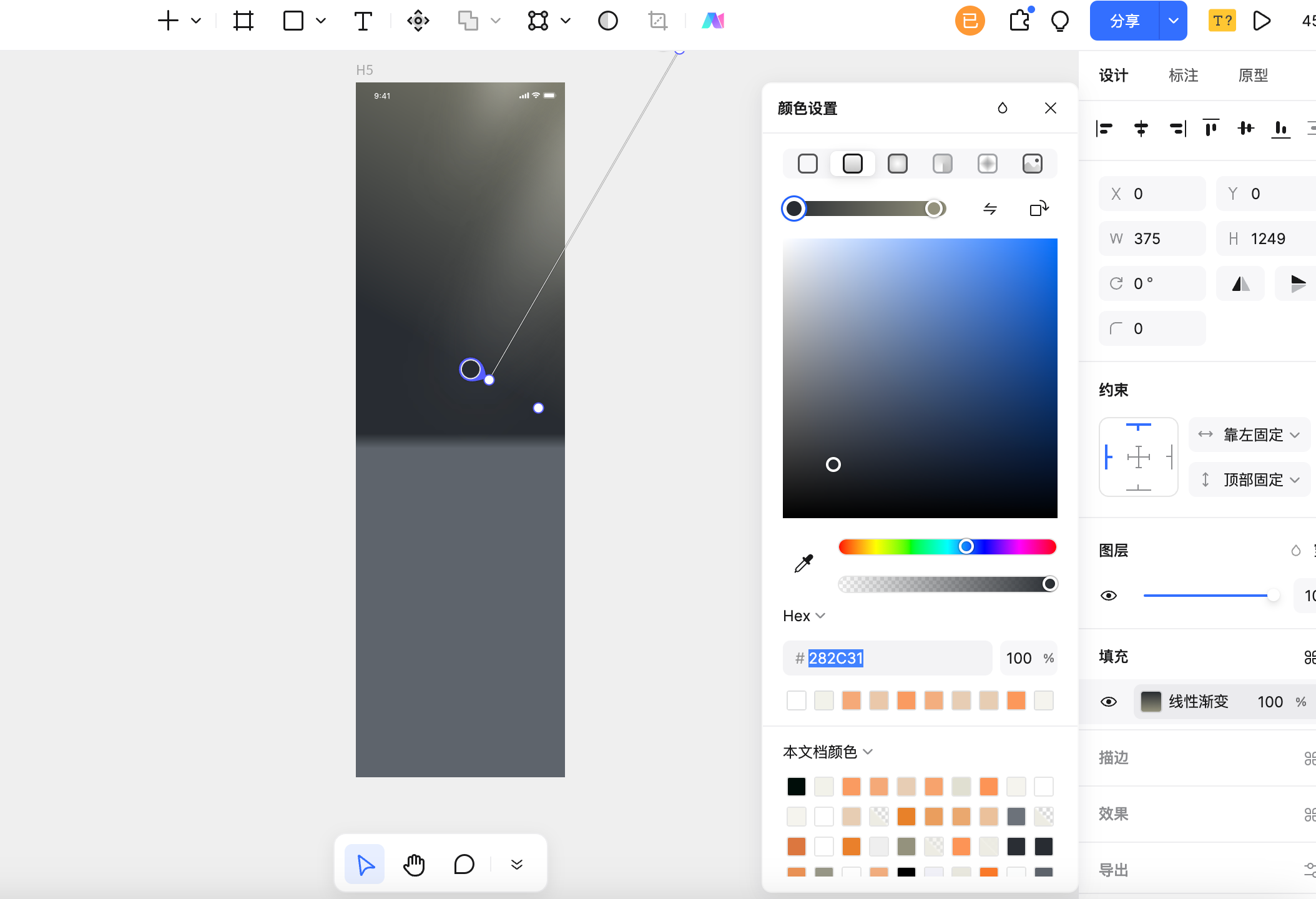
Task: Choose the radial gradient fill type
Action: [x=897, y=164]
